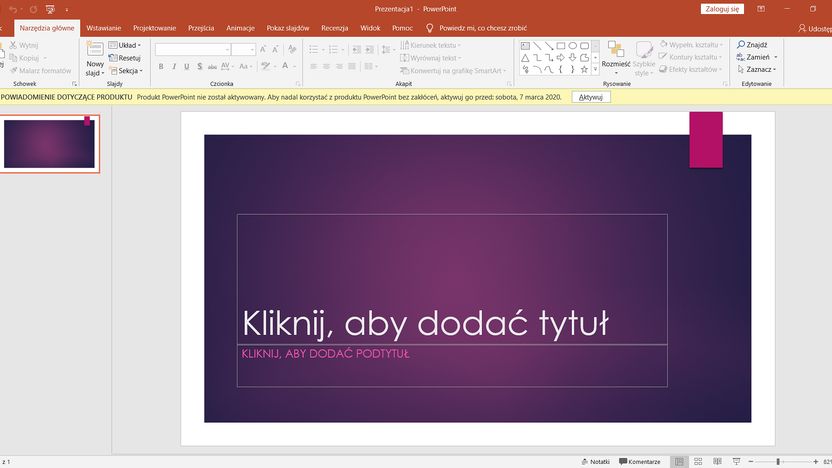Select the text box shape
This screenshot has height=468, width=832.
[x=525, y=46]
